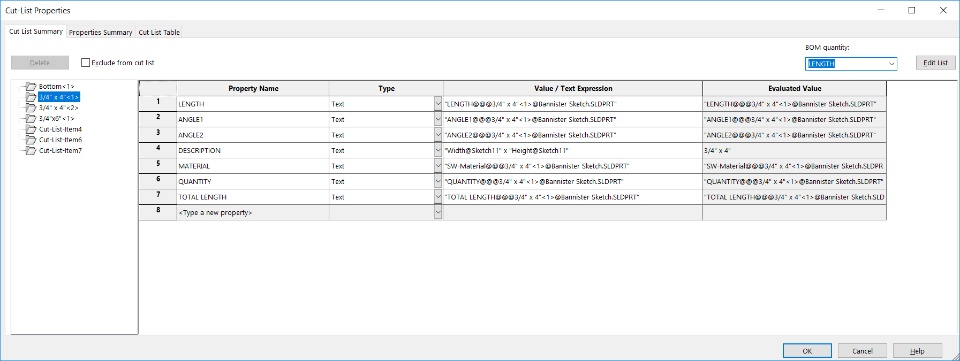Open Type dropdown for QUANTITY row
Viewport: 960px width, 361px height.
[438, 182]
